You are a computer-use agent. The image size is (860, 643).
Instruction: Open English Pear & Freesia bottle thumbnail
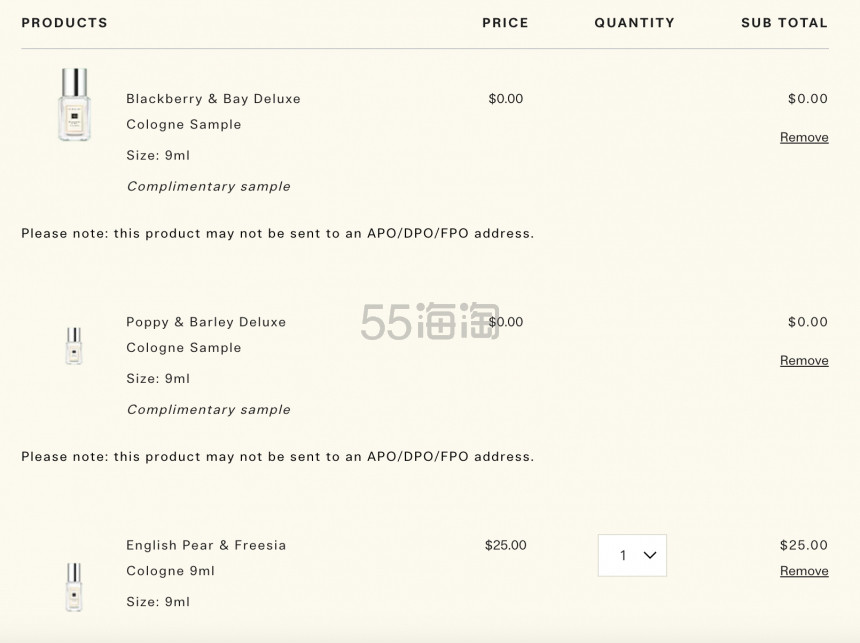74,586
